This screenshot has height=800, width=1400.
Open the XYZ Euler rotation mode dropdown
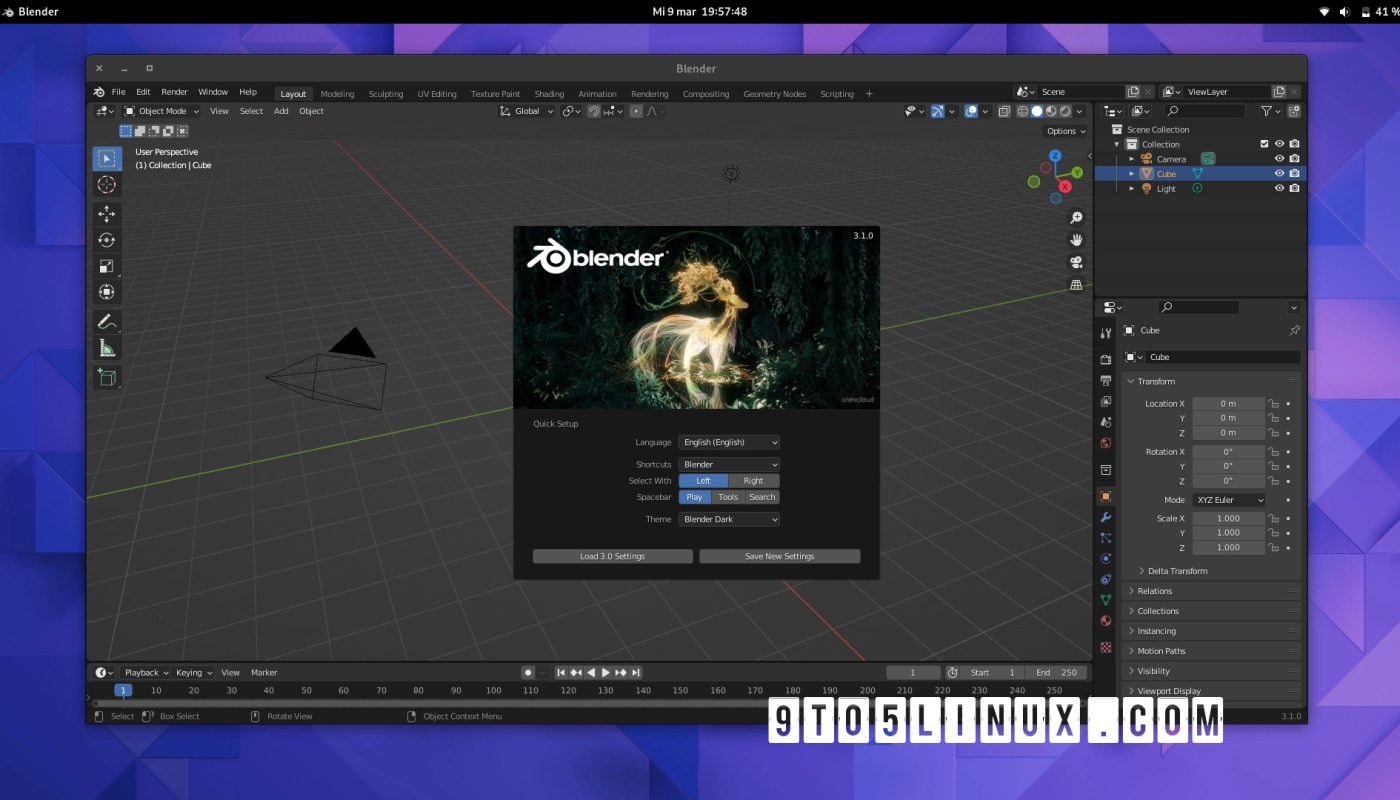1229,500
